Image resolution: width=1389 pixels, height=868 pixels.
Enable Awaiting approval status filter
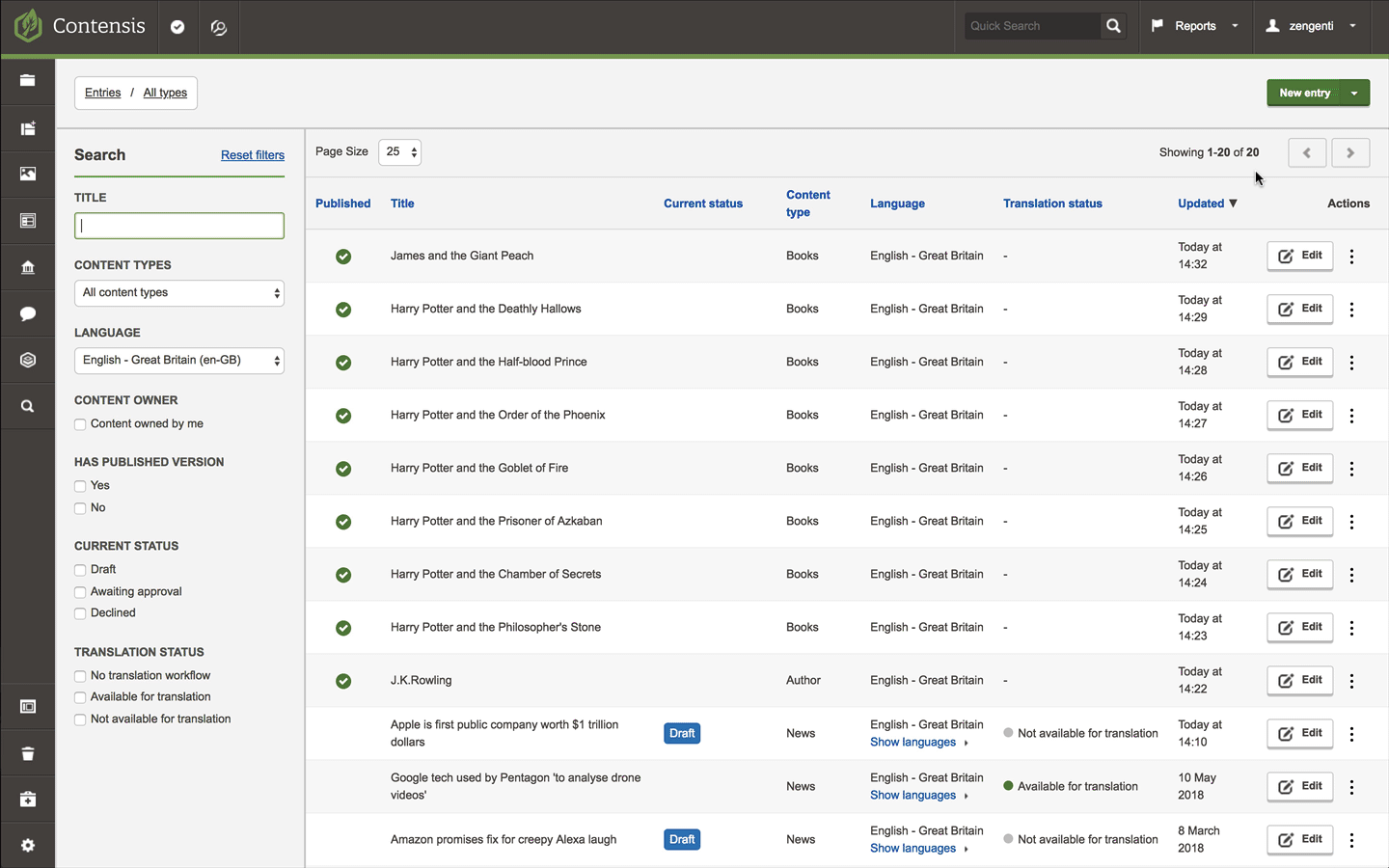click(80, 592)
